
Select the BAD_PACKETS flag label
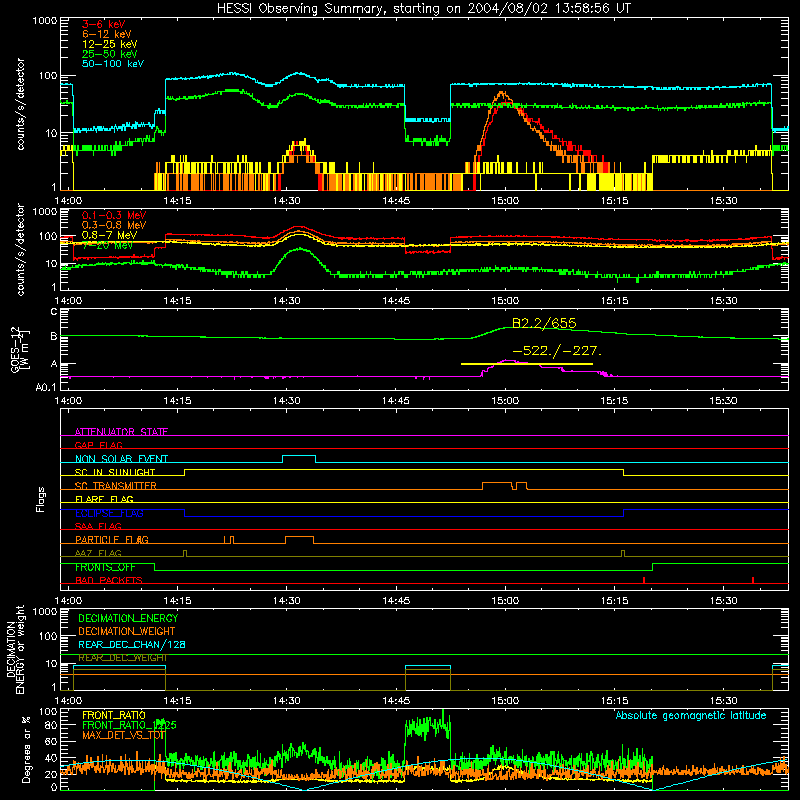(108, 580)
